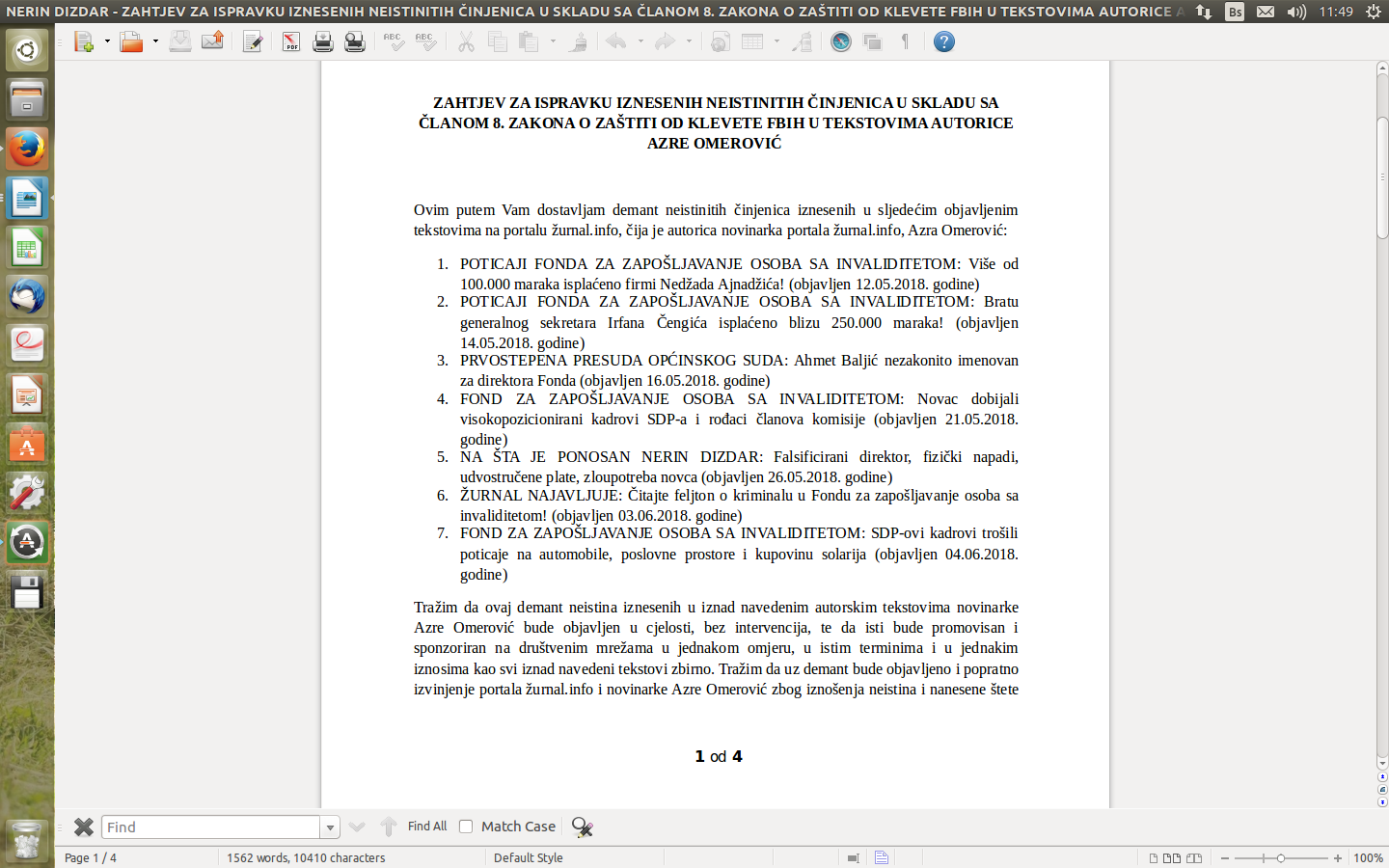Click document modified status icon
Viewport: 1389px width, 868px height.
click(x=882, y=857)
